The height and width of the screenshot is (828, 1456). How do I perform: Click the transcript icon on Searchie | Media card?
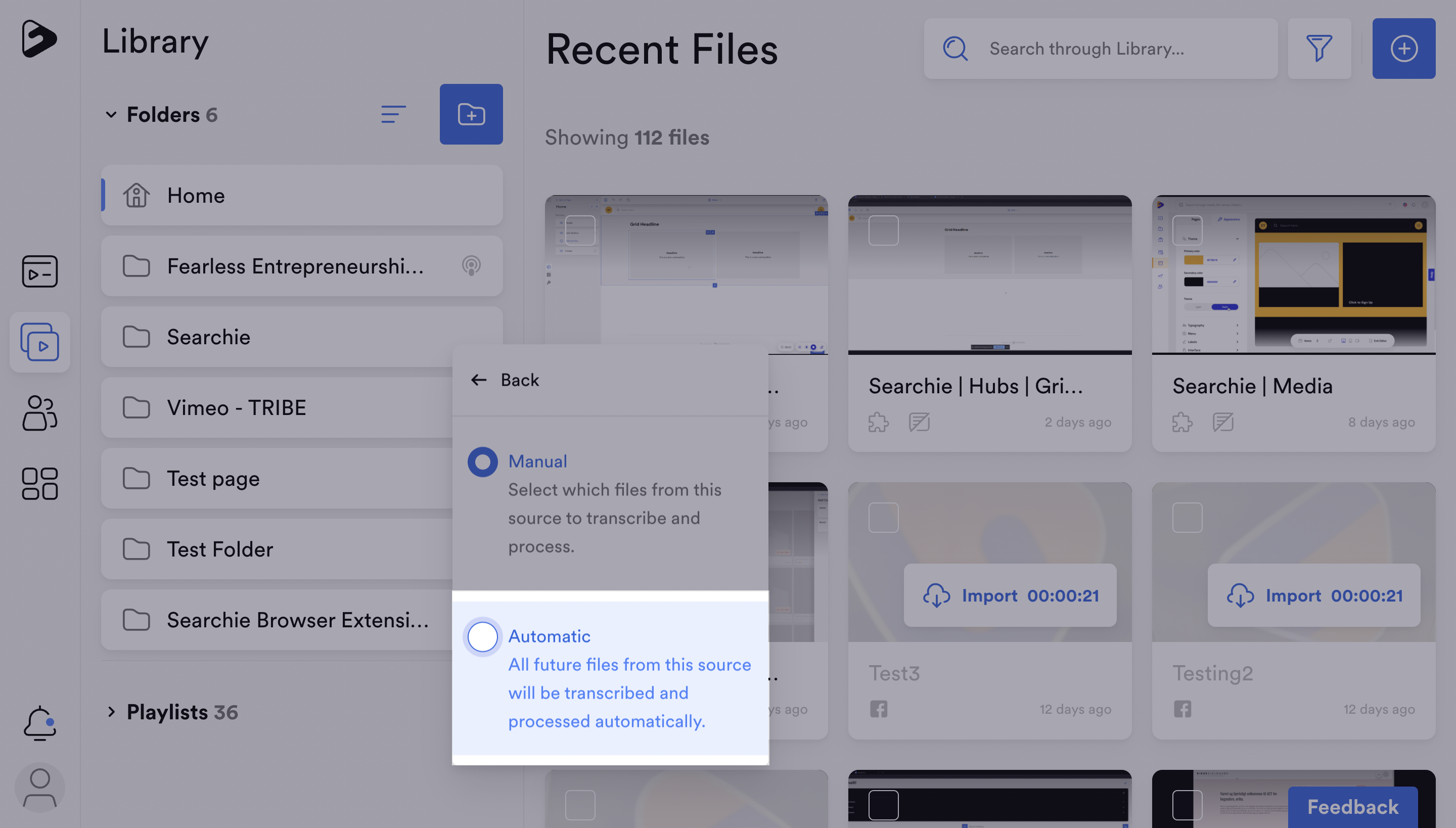[1223, 422]
